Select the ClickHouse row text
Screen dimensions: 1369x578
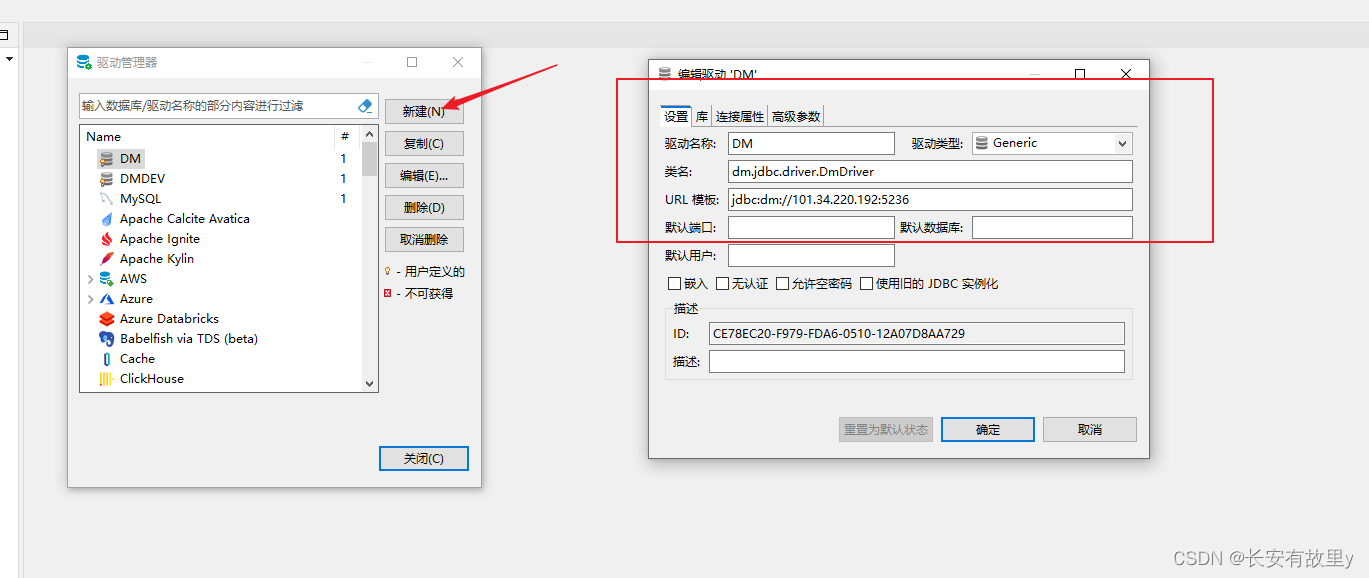click(x=152, y=379)
